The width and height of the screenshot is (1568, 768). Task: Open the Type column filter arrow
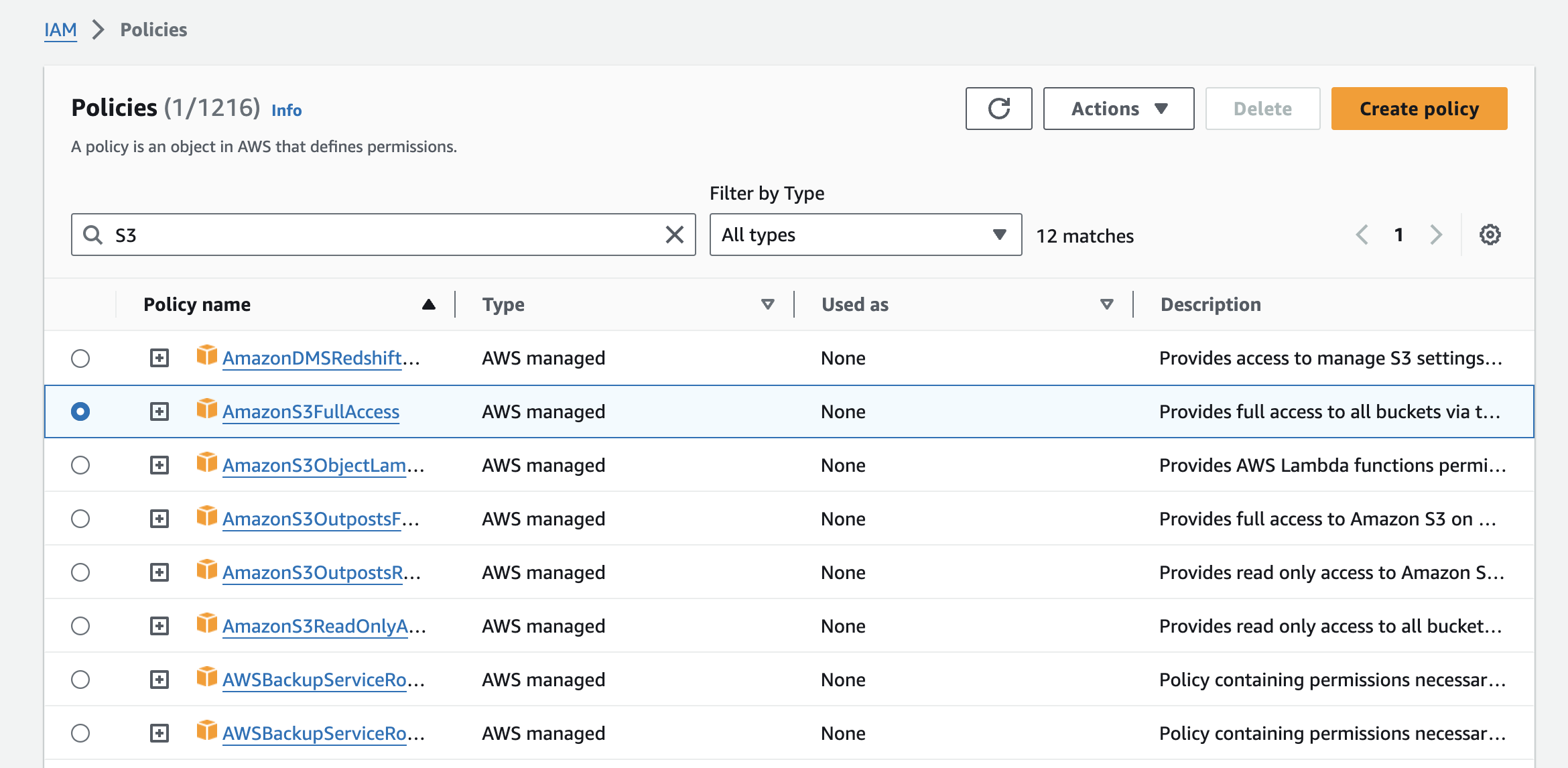click(x=768, y=304)
